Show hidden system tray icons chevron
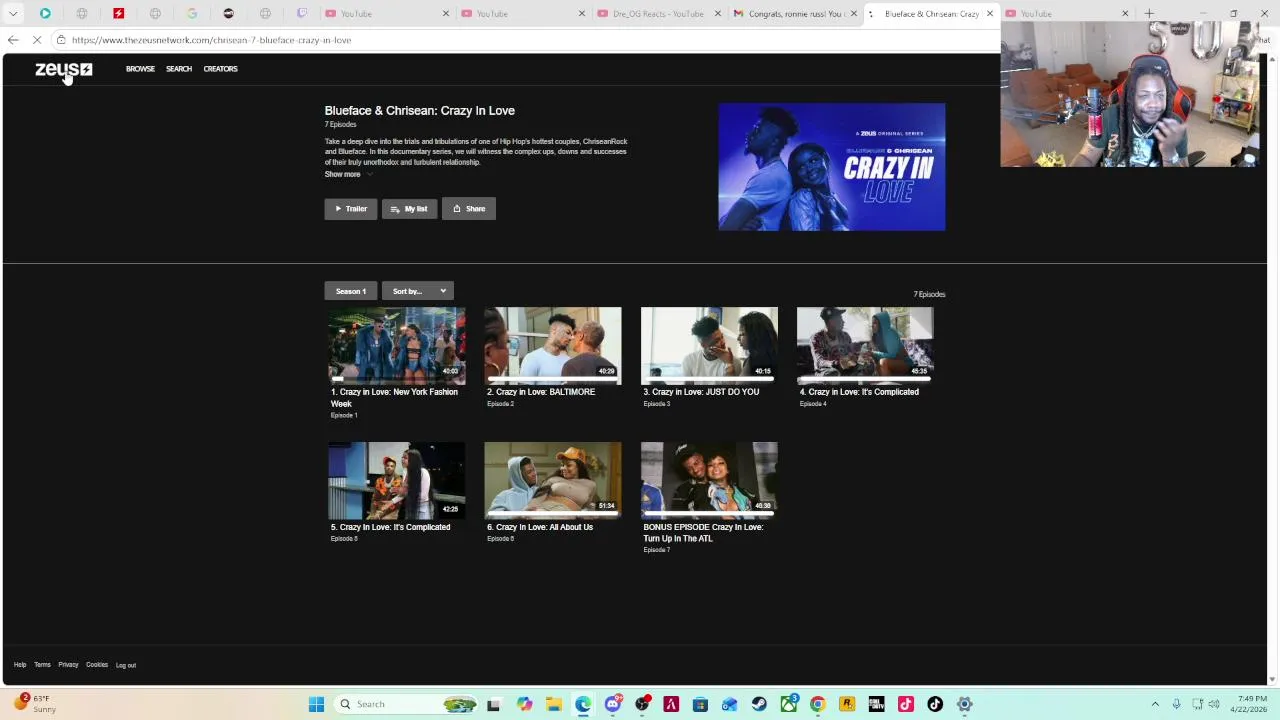This screenshot has height=720, width=1280. tap(1155, 704)
